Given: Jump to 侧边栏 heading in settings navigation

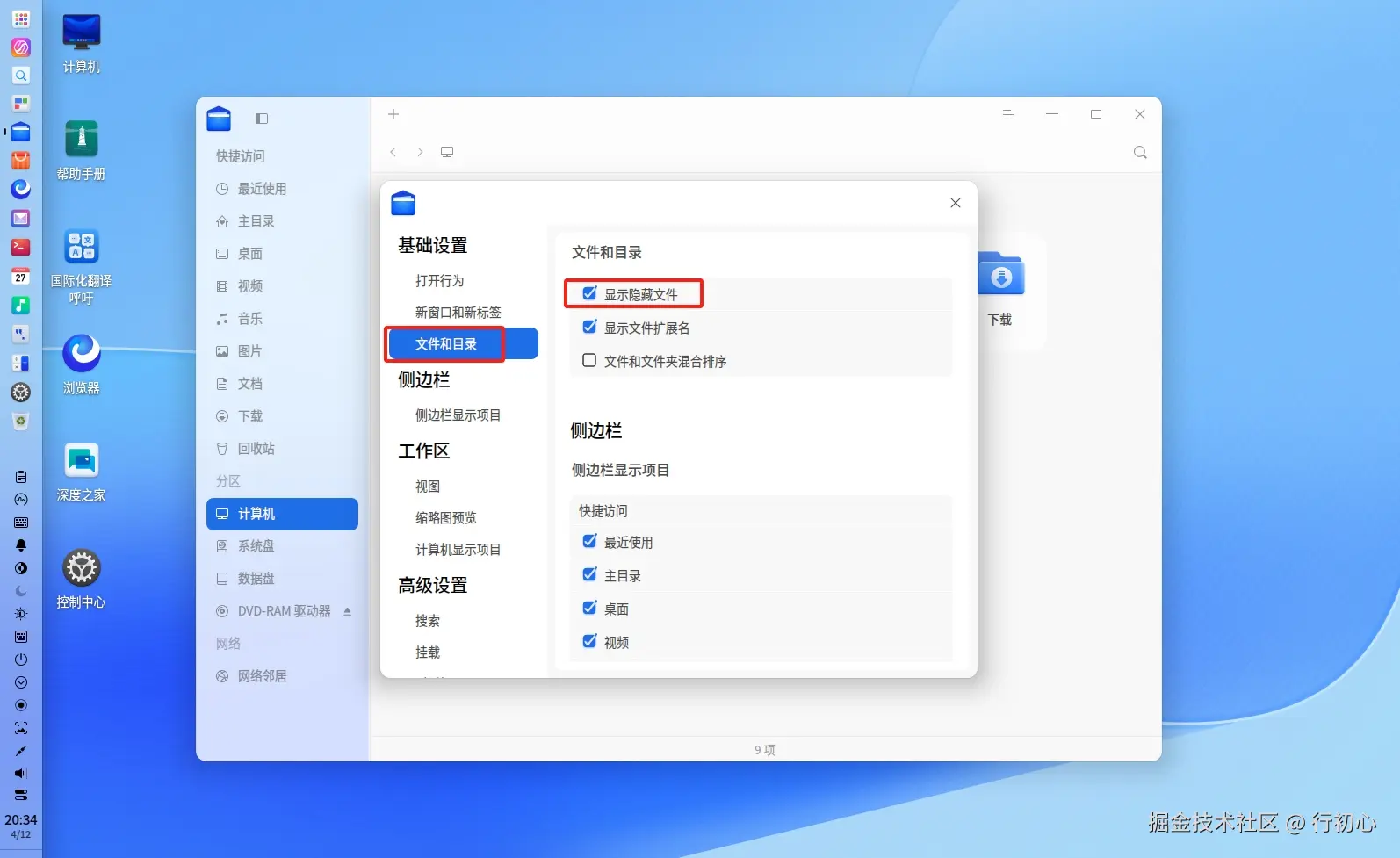Looking at the screenshot, I should tap(424, 380).
